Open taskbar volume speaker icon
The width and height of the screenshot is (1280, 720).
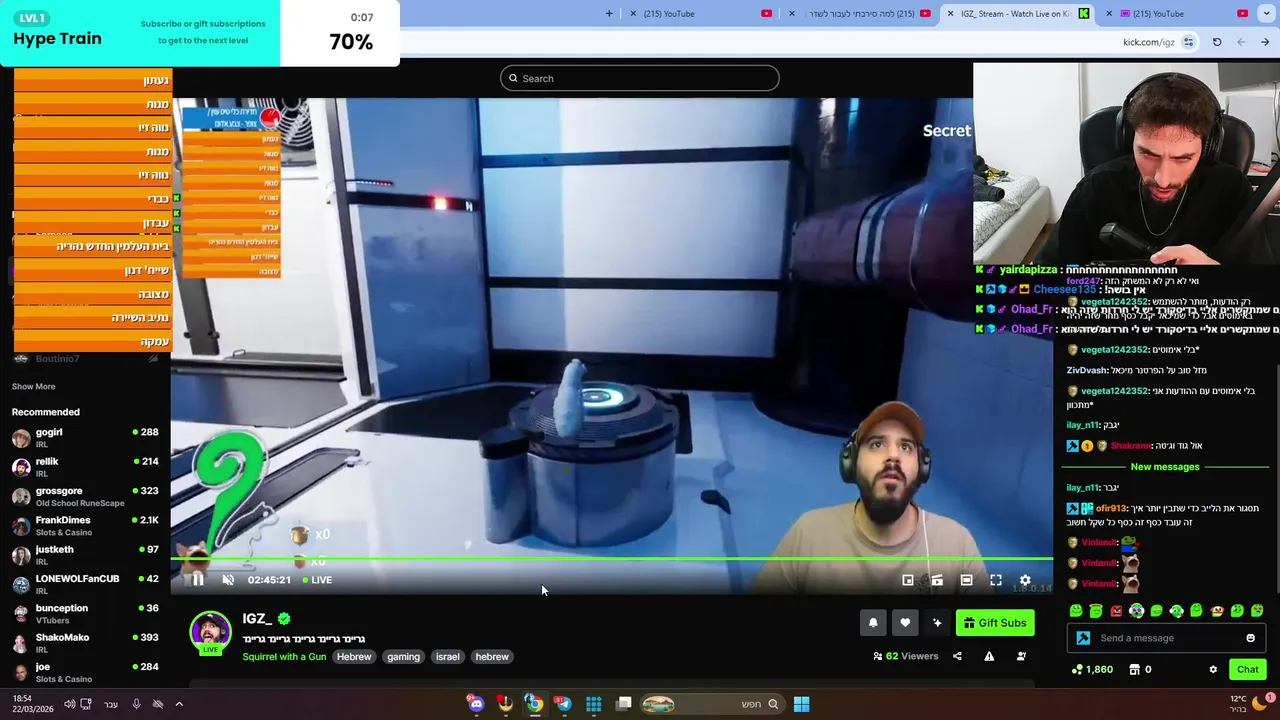(69, 704)
